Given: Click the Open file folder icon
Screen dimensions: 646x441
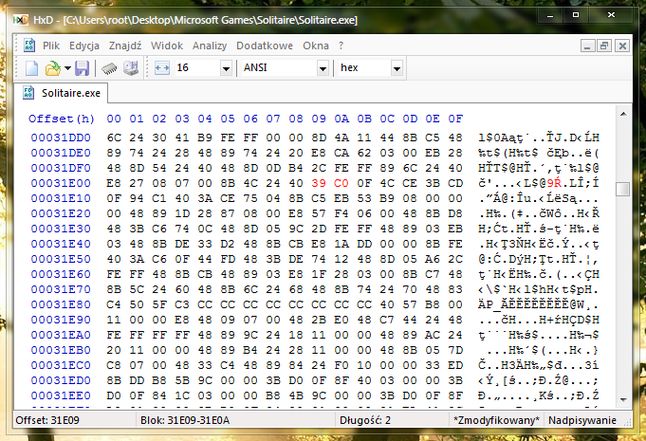Looking at the screenshot, I should coord(53,68).
